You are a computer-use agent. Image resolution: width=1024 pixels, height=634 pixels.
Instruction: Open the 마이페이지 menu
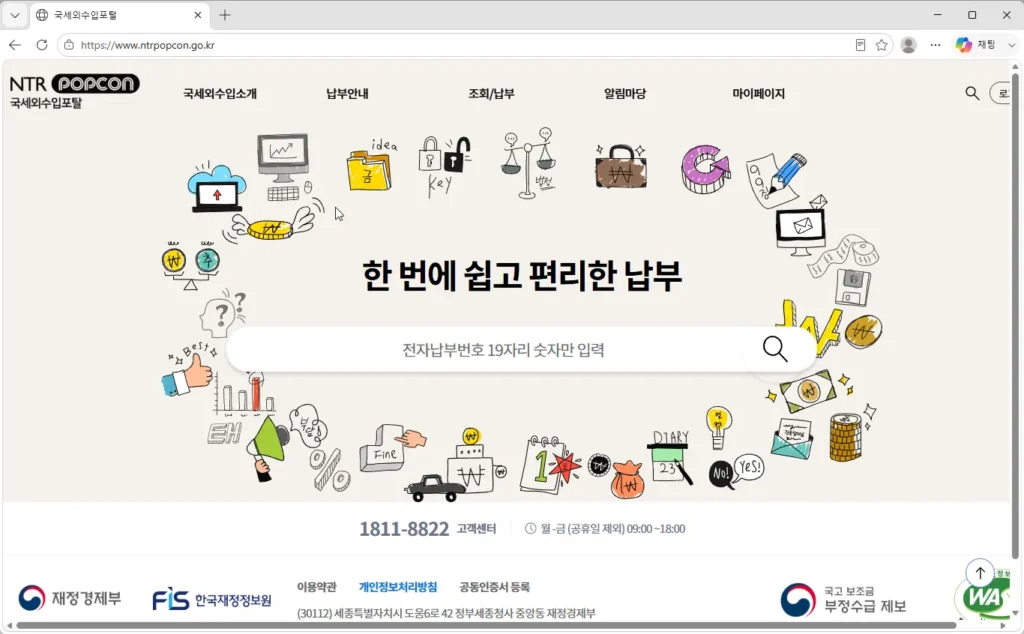[758, 93]
